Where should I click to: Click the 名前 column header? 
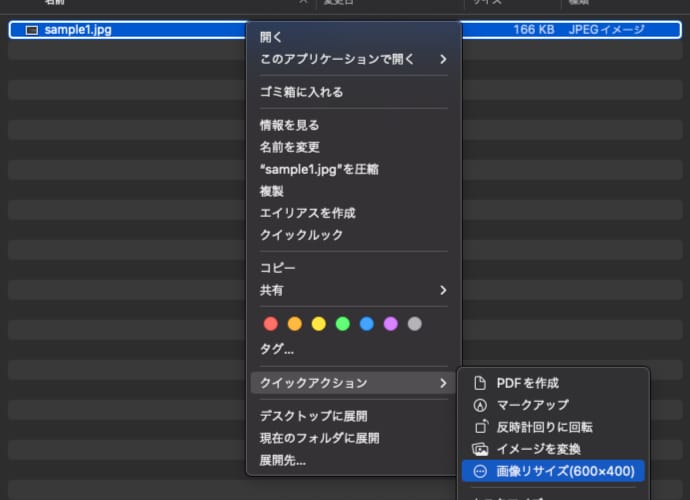click(x=55, y=4)
